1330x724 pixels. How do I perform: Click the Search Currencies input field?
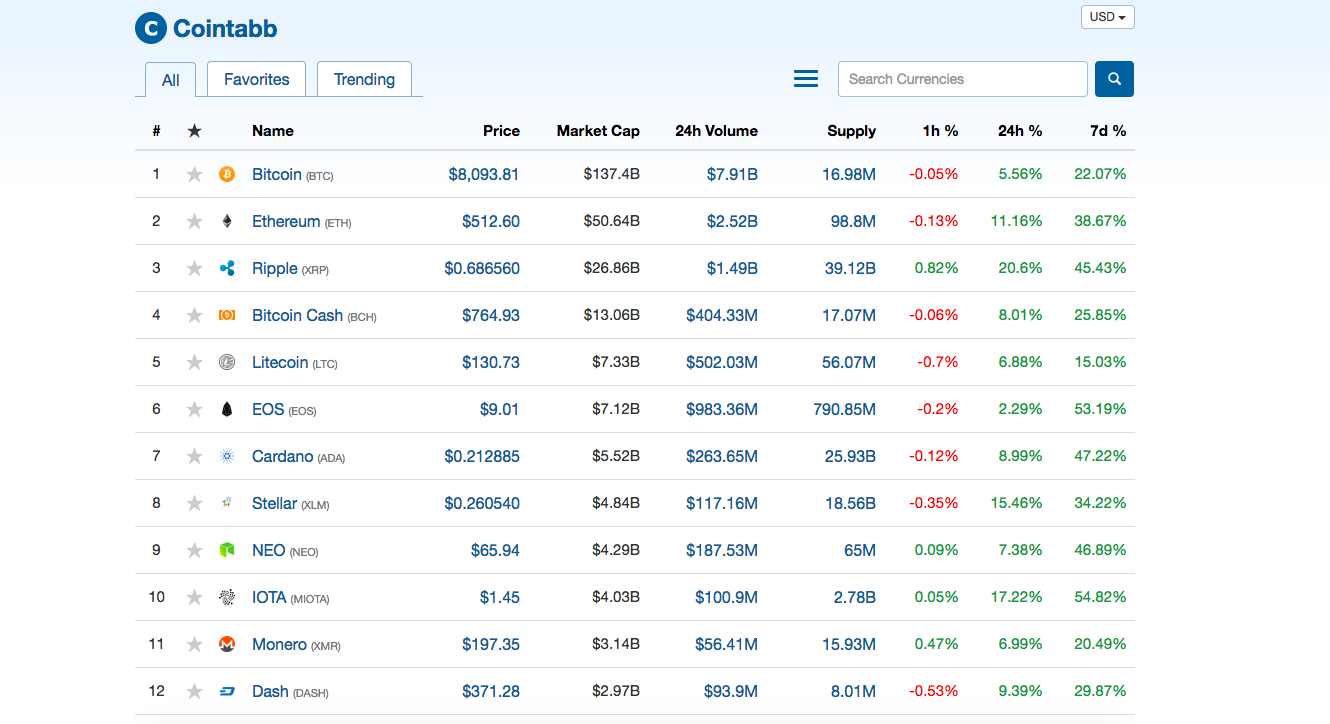point(962,79)
